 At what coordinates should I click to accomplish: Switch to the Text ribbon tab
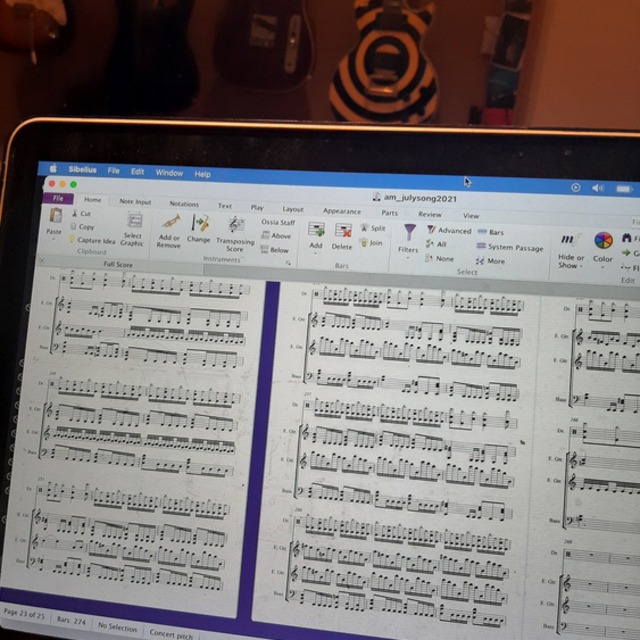224,206
